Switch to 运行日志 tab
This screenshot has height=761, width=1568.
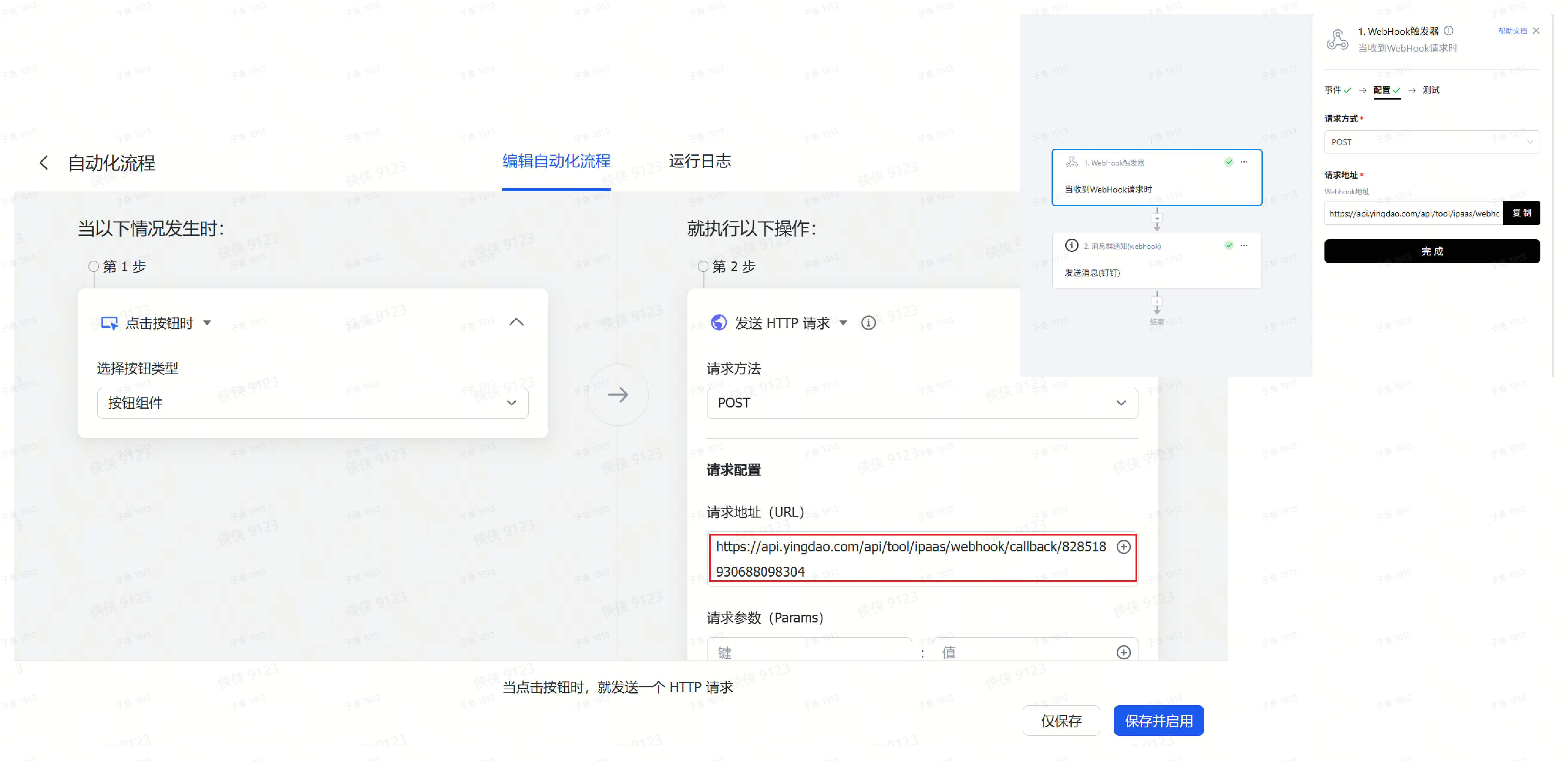[699, 161]
